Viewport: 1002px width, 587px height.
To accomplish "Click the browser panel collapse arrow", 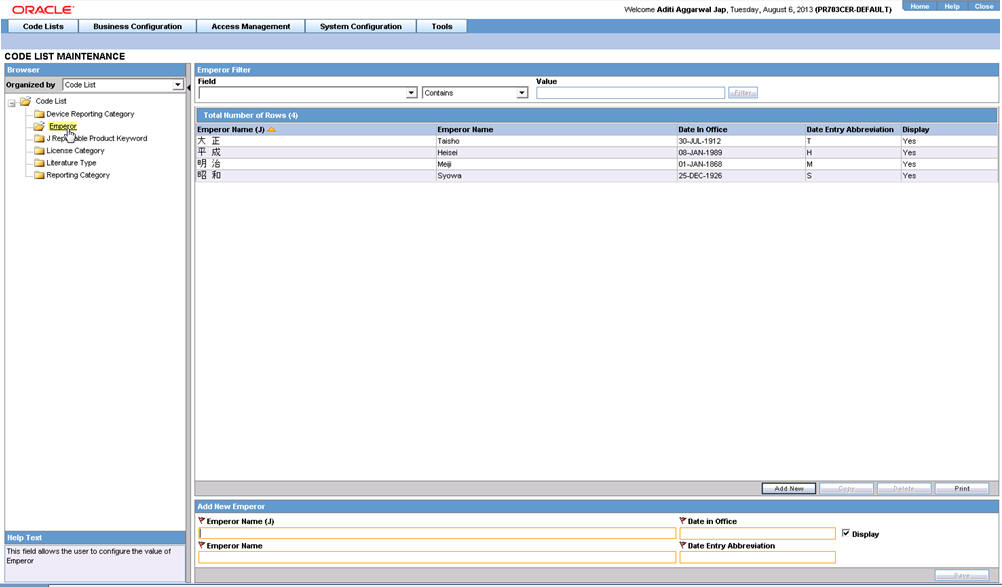I will pos(189,88).
